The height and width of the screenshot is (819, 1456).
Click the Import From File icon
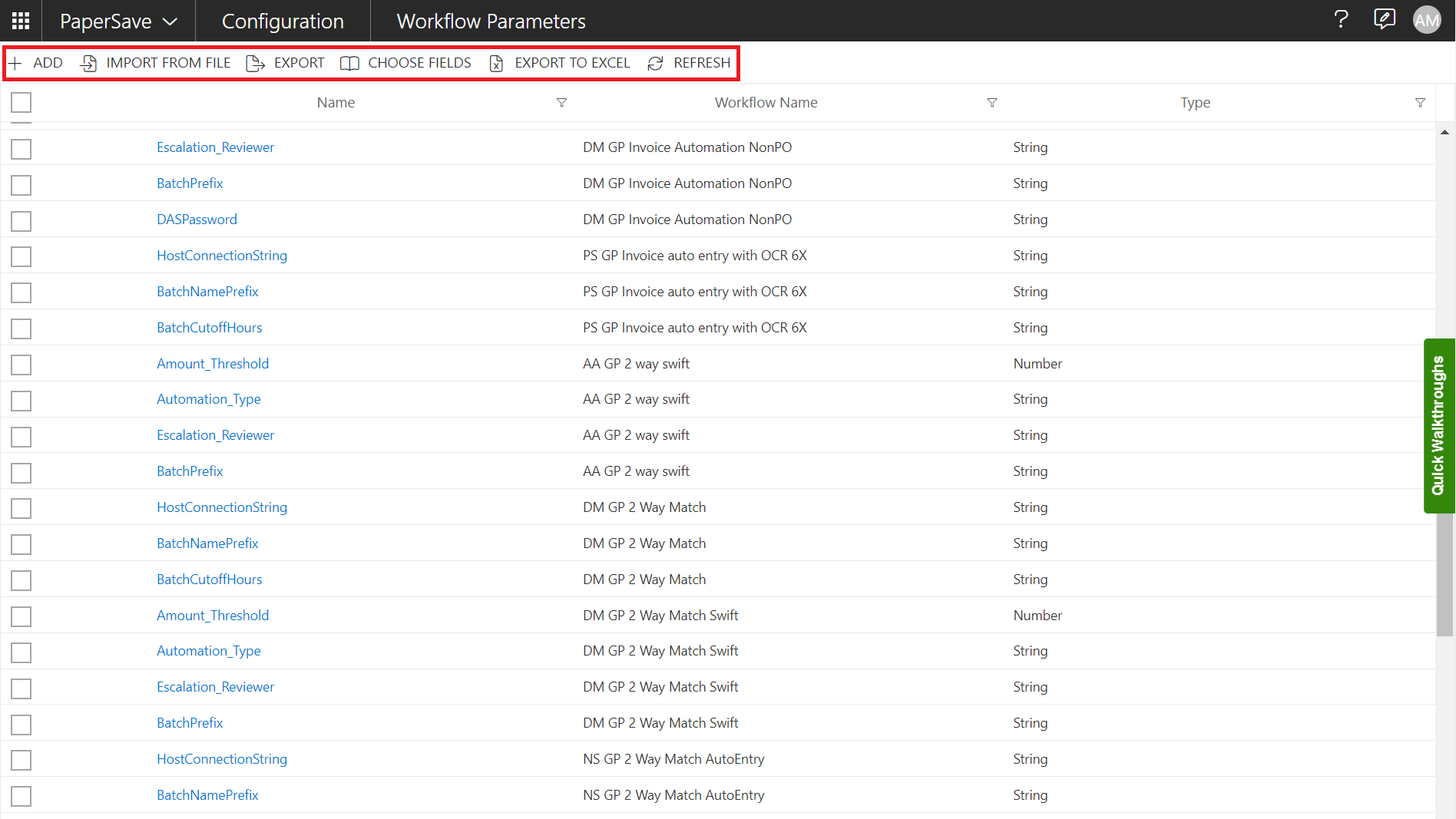[x=89, y=63]
